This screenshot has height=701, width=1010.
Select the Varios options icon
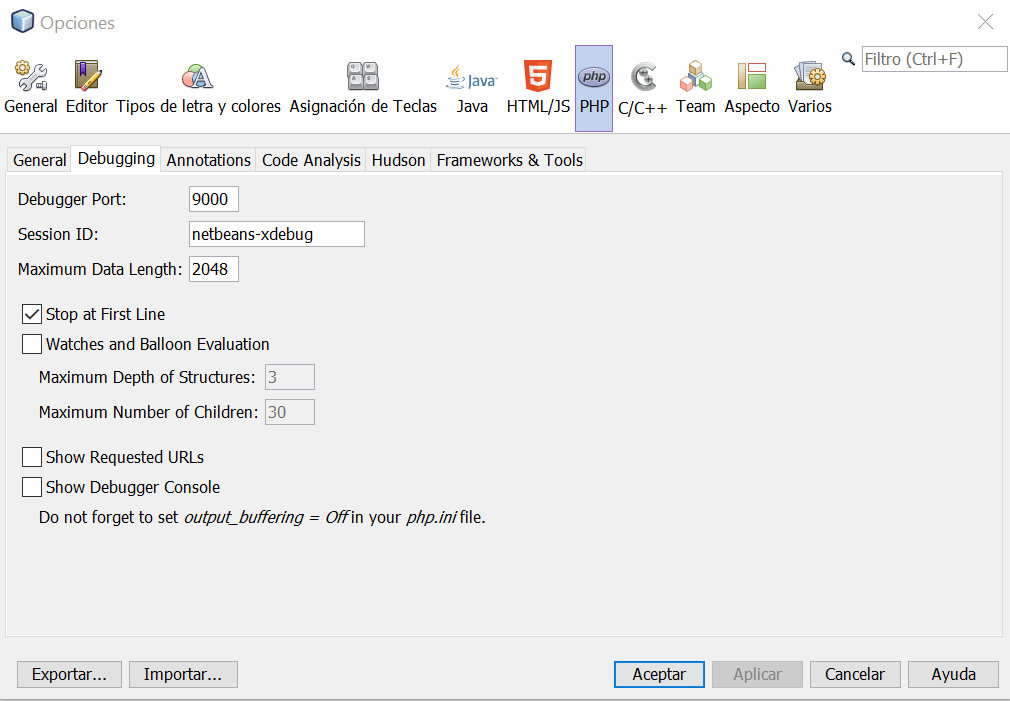pos(808,85)
